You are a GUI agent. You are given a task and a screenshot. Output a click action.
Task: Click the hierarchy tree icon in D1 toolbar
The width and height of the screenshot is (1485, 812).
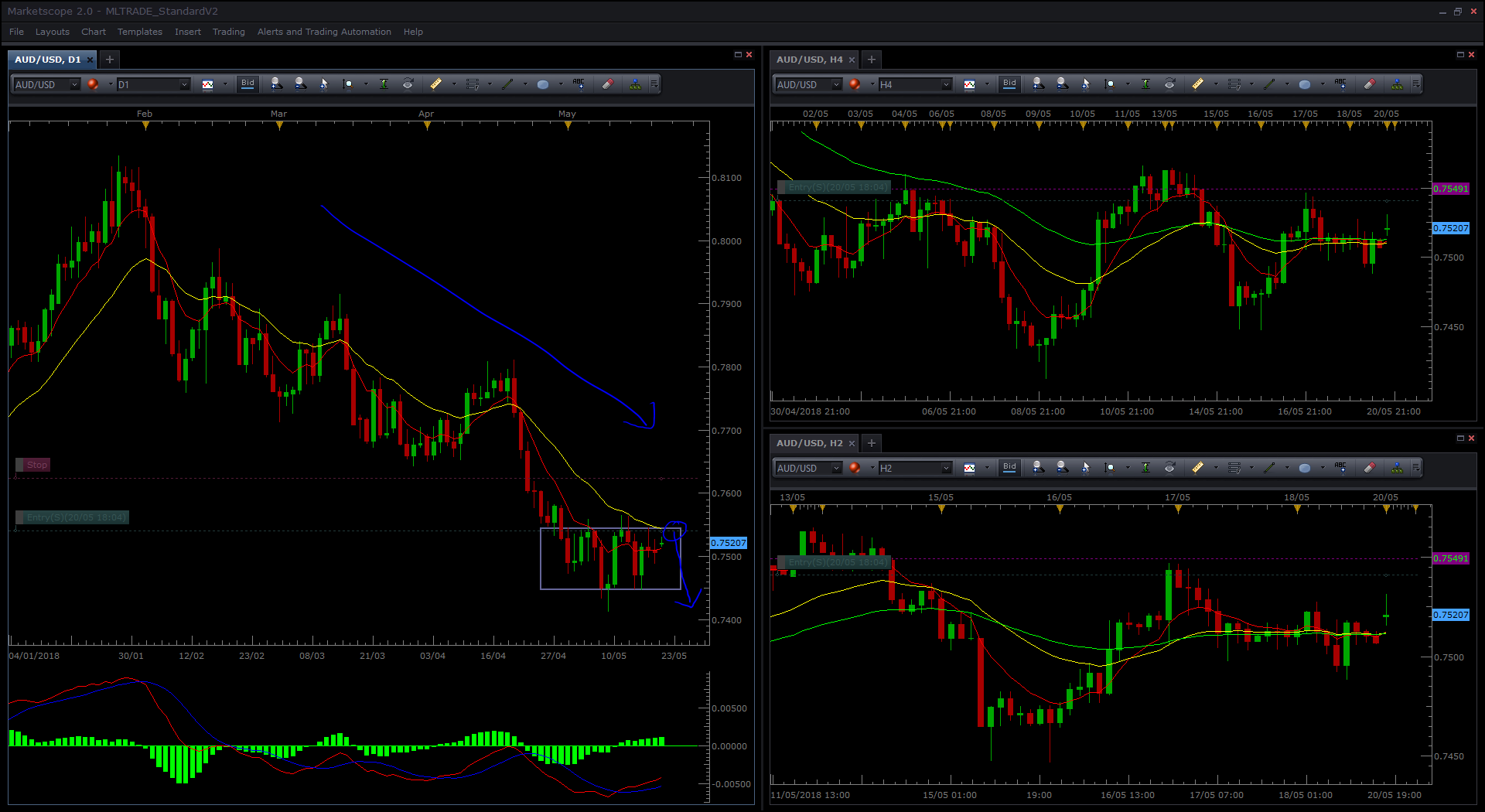click(635, 84)
